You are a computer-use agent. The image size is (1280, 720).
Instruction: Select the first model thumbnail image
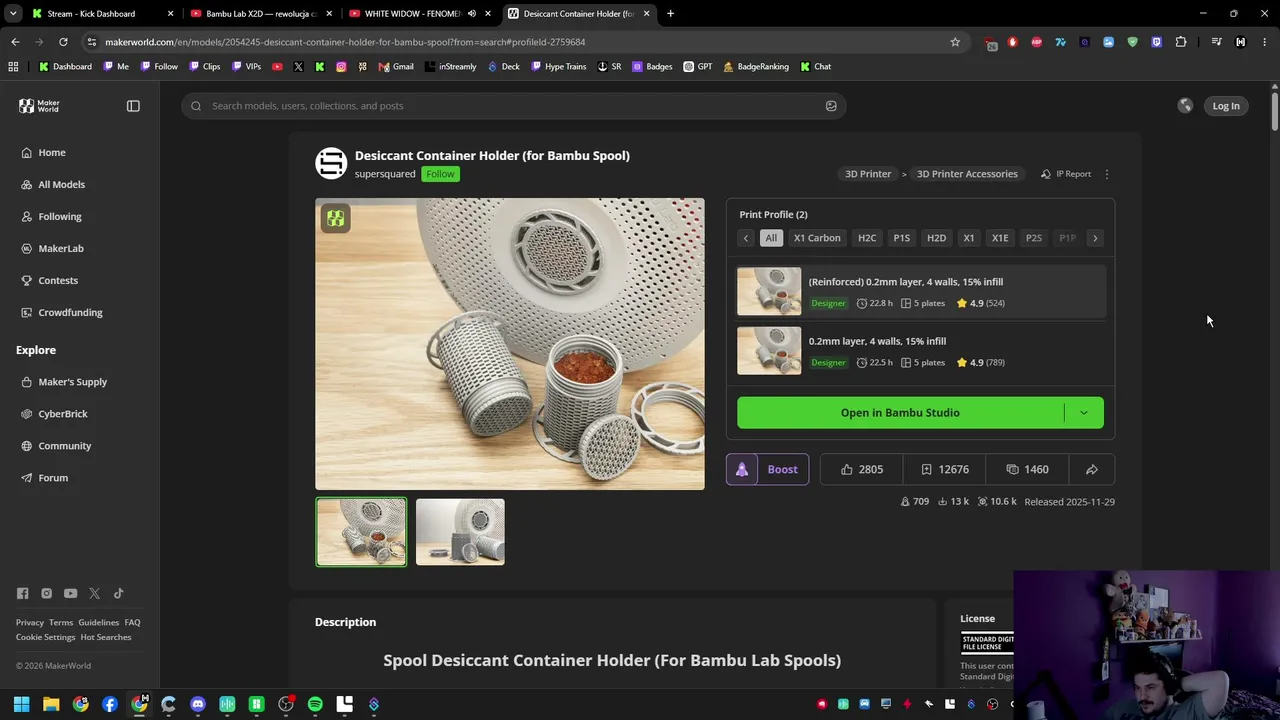click(x=361, y=532)
